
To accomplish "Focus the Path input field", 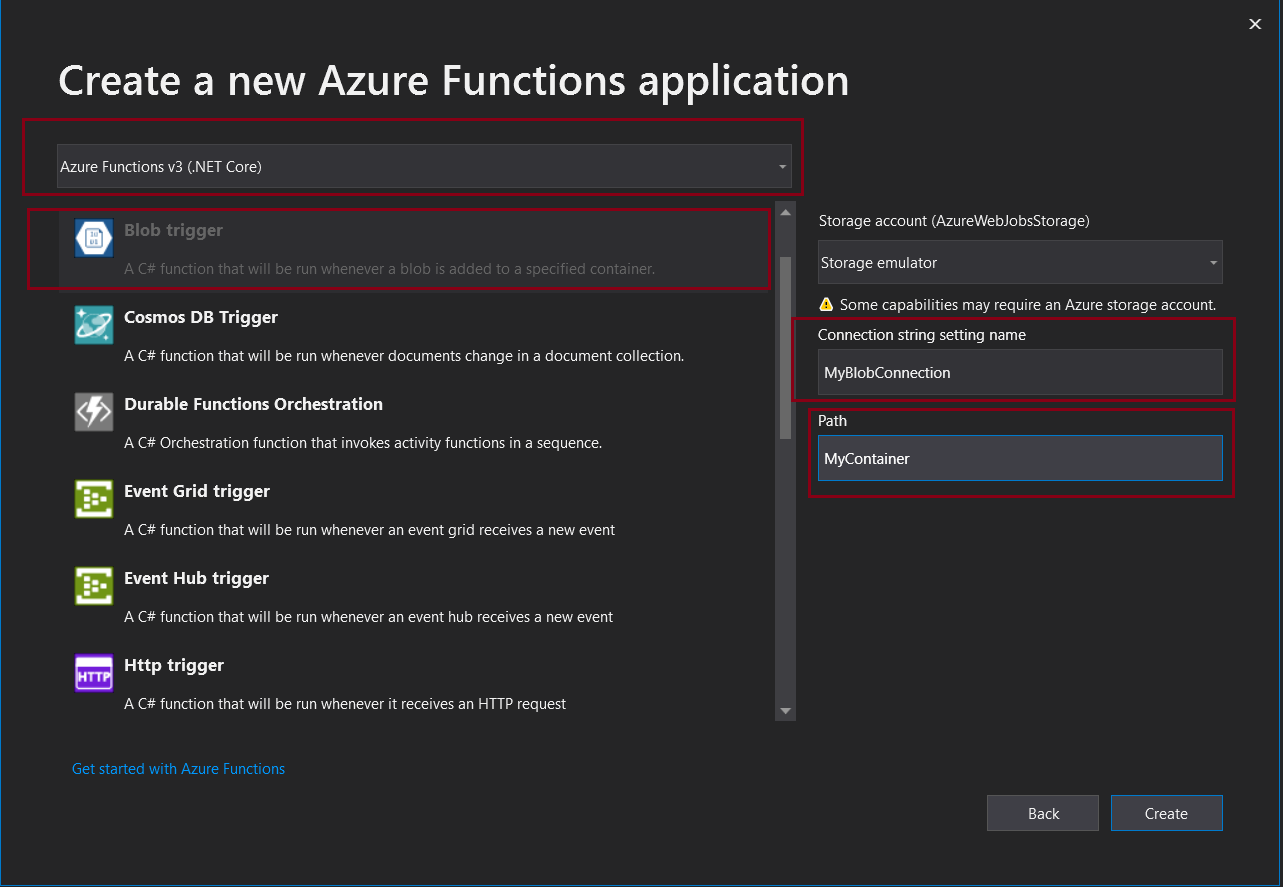I will click(1020, 459).
